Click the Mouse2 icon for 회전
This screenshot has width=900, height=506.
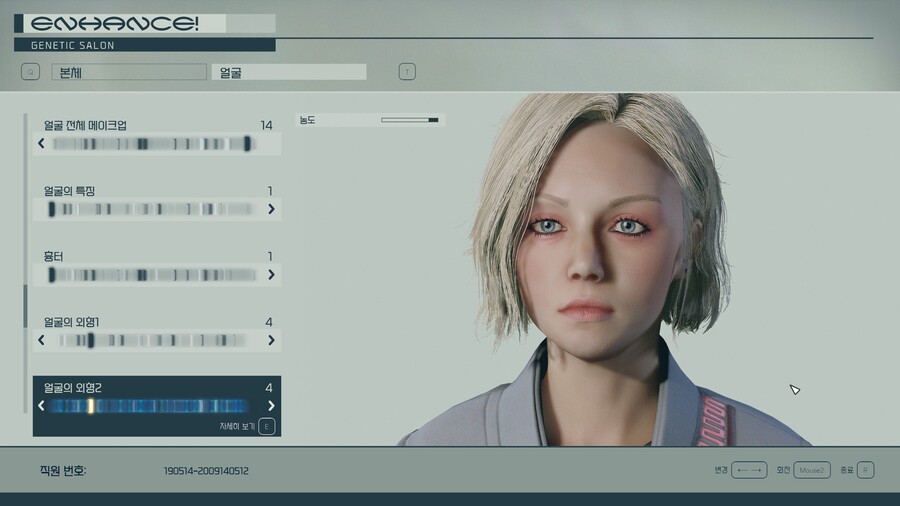tap(812, 470)
